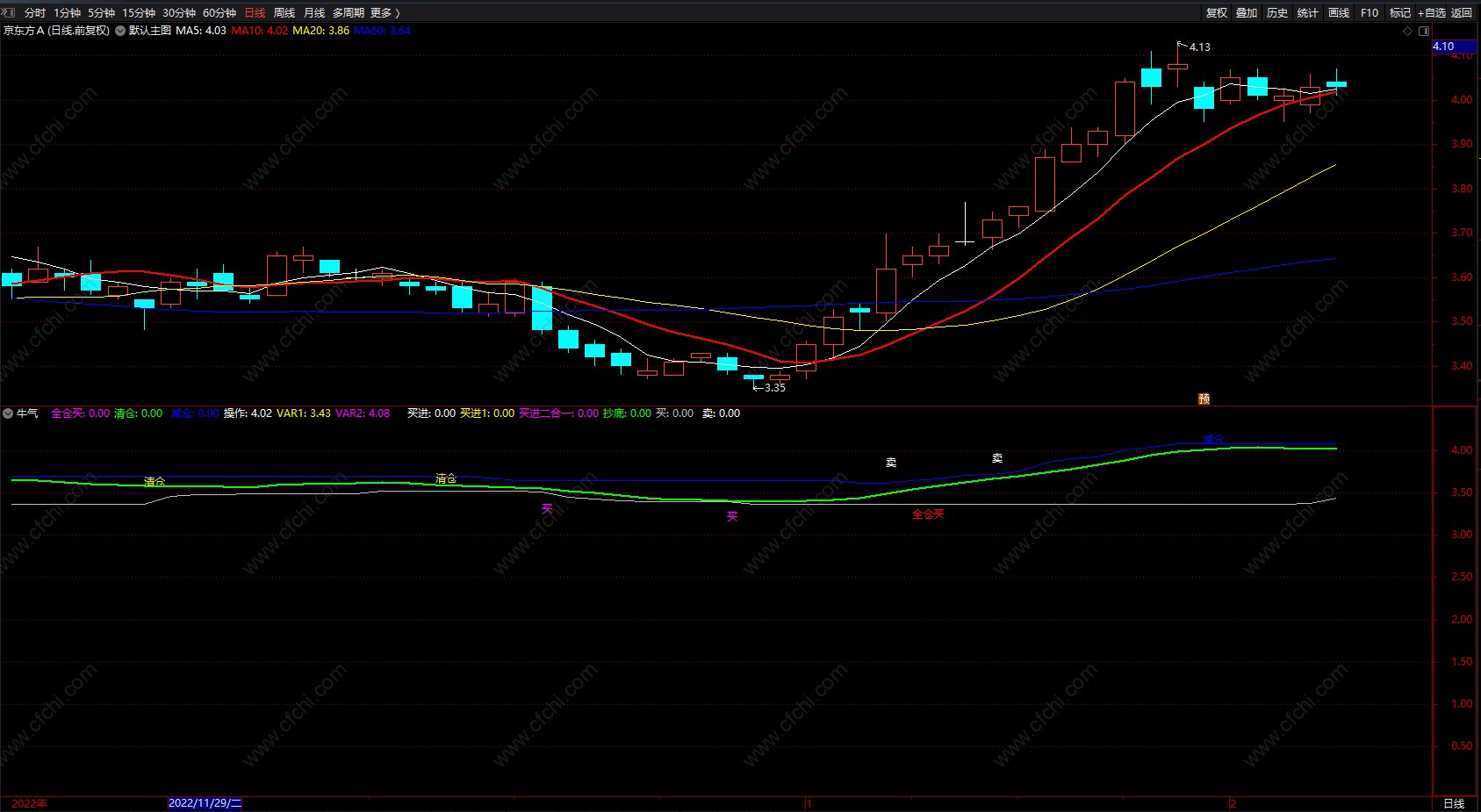Screen dimensions: 1481x812
Task: Click the 买进: 0.00 indicator value
Action: (431, 413)
